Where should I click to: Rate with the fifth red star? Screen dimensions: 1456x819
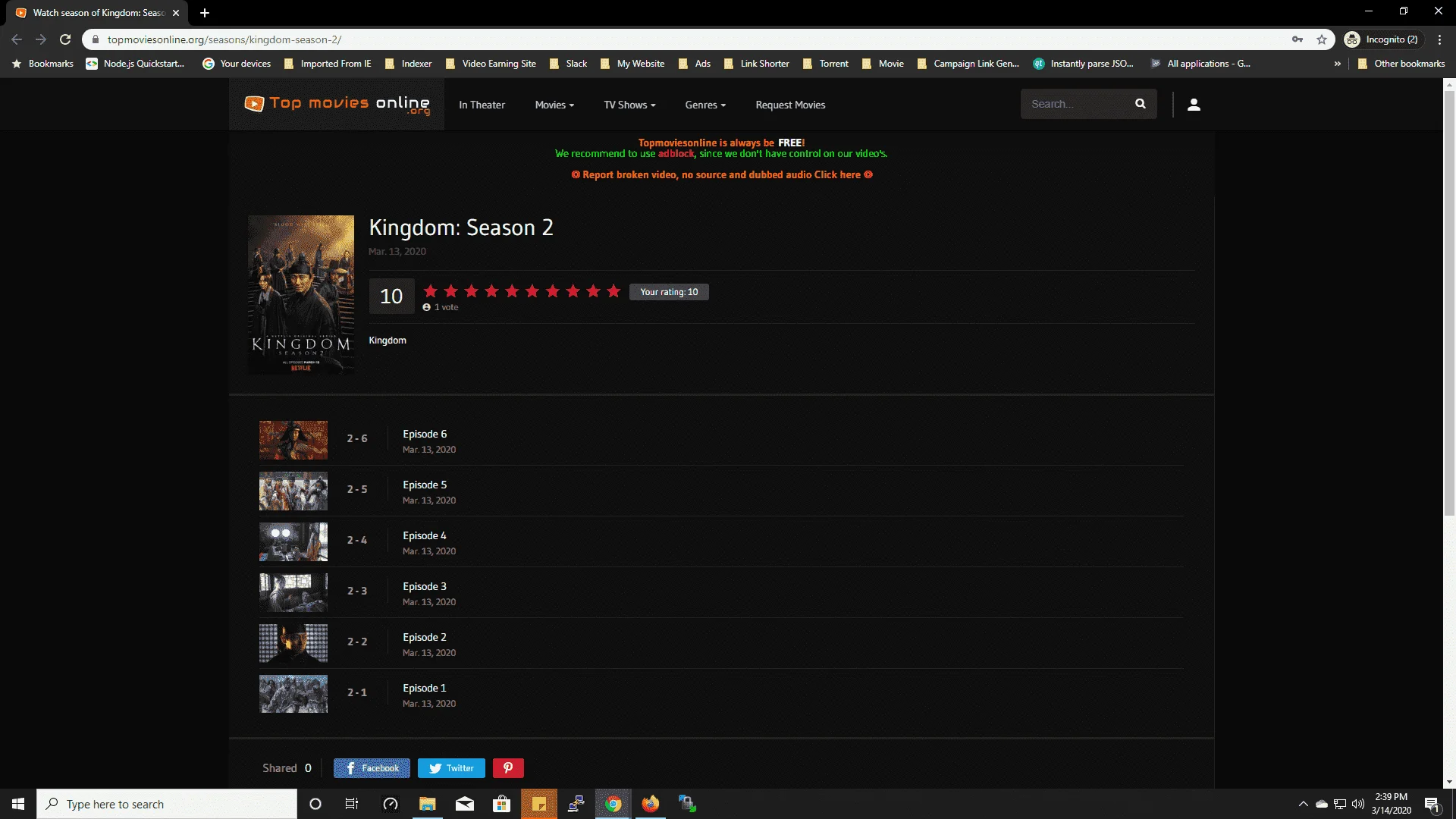pyautogui.click(x=512, y=291)
